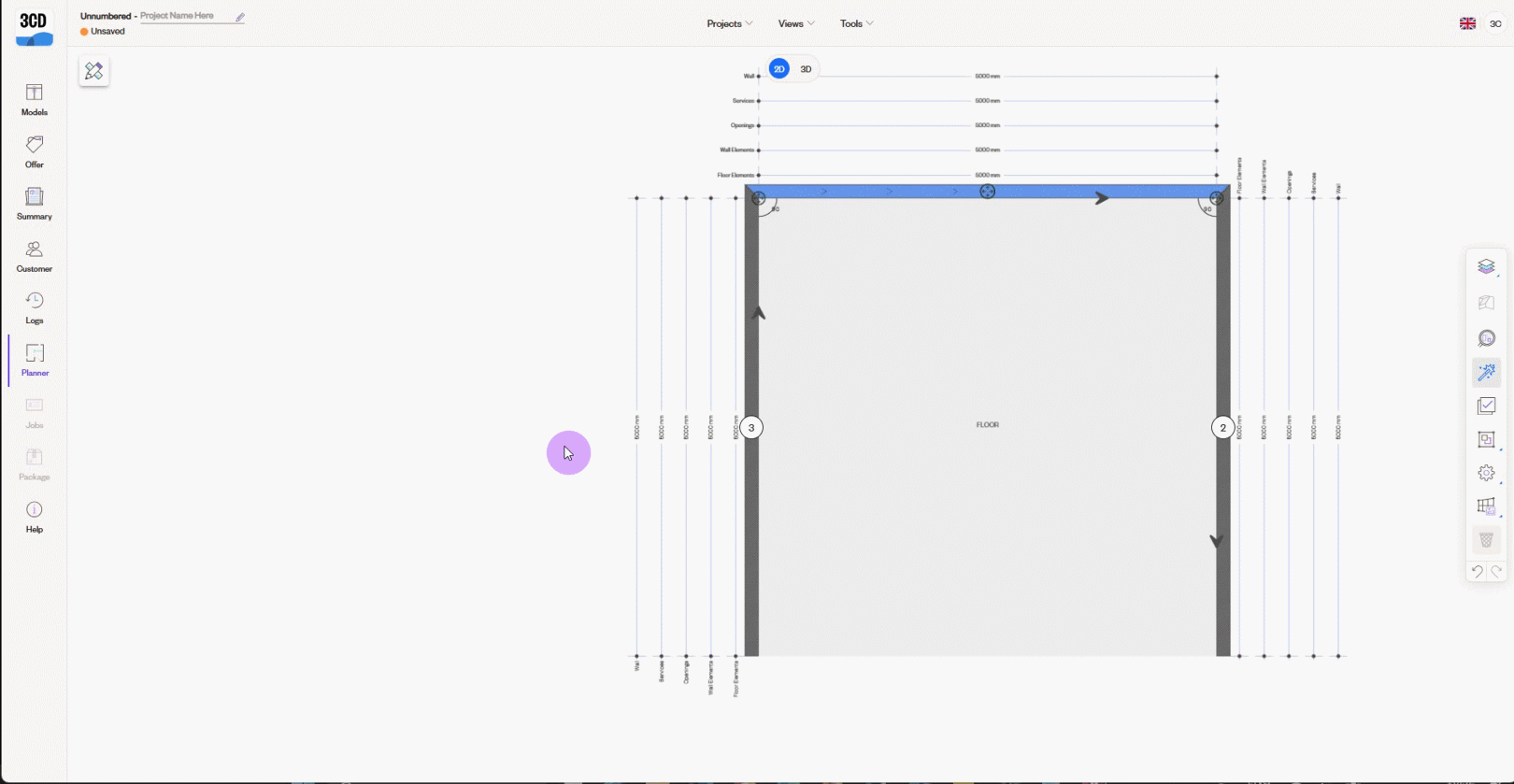Image resolution: width=1514 pixels, height=784 pixels.
Task: Click the center handle of top blue wall
Action: coord(987,192)
